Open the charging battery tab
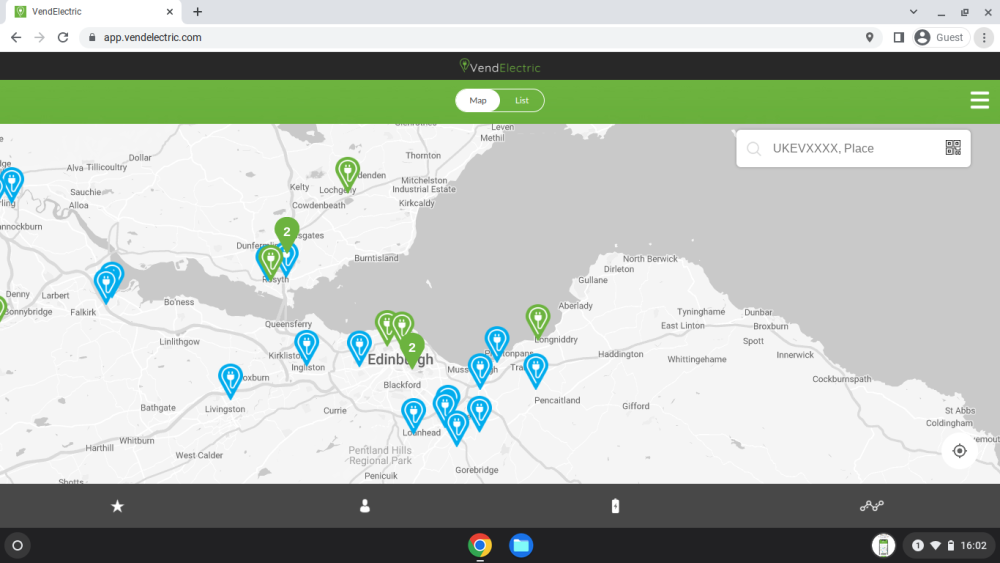The width and height of the screenshot is (1000, 563). [x=615, y=506]
